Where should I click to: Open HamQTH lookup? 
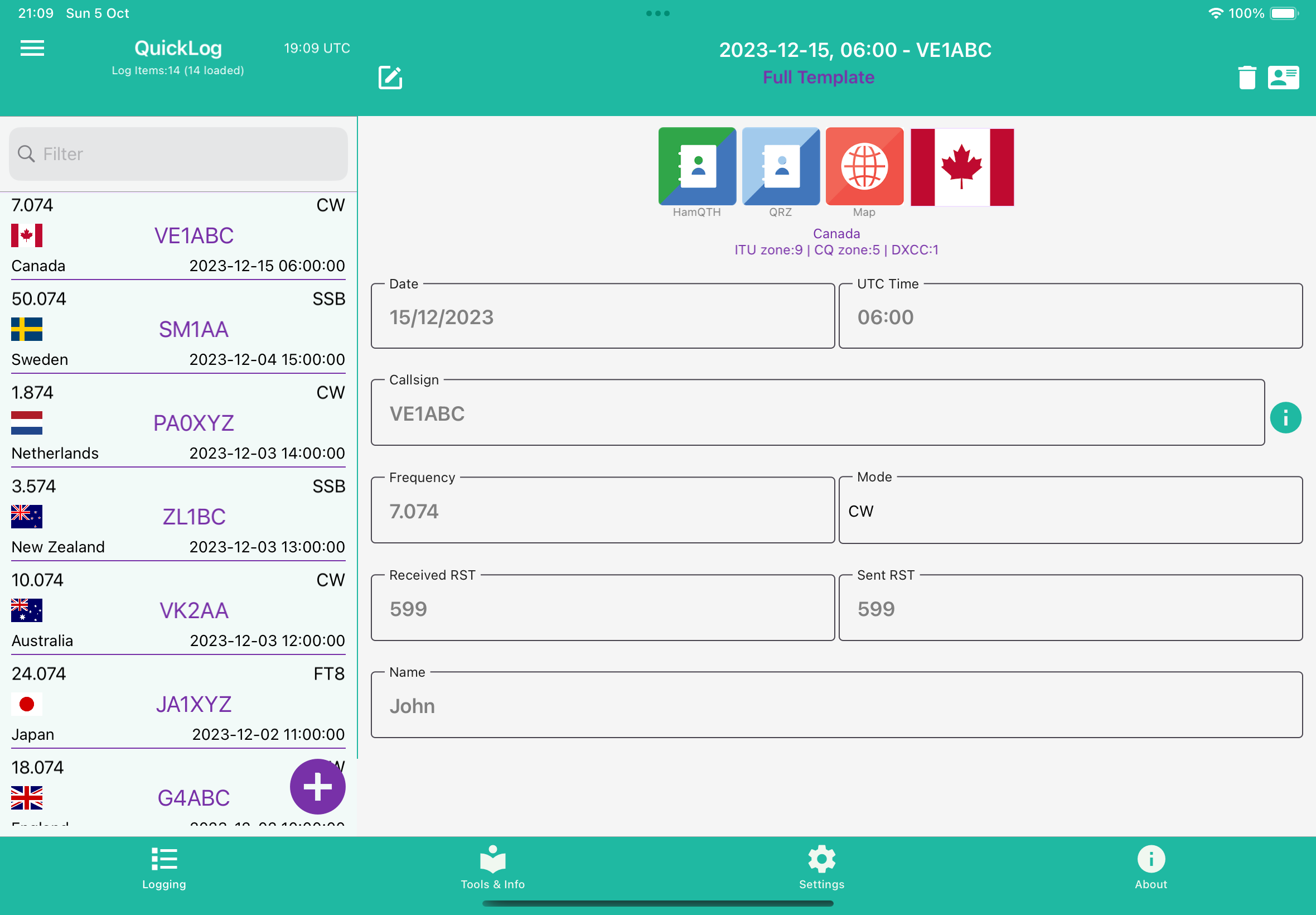696,167
